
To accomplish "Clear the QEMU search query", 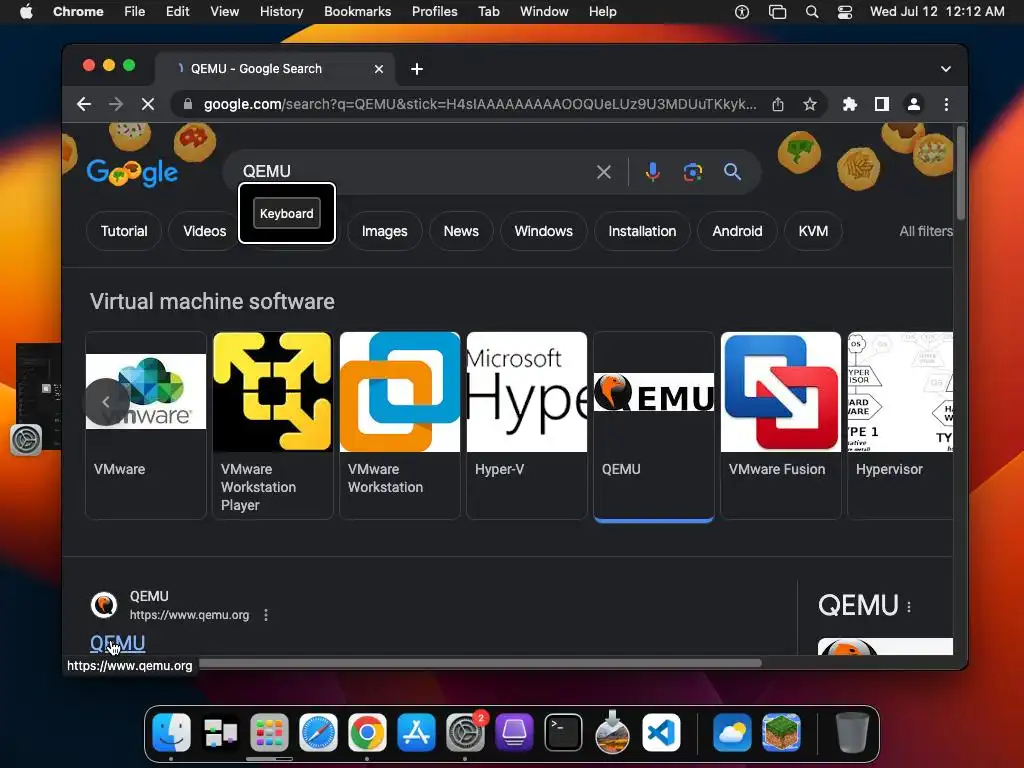I will [604, 172].
